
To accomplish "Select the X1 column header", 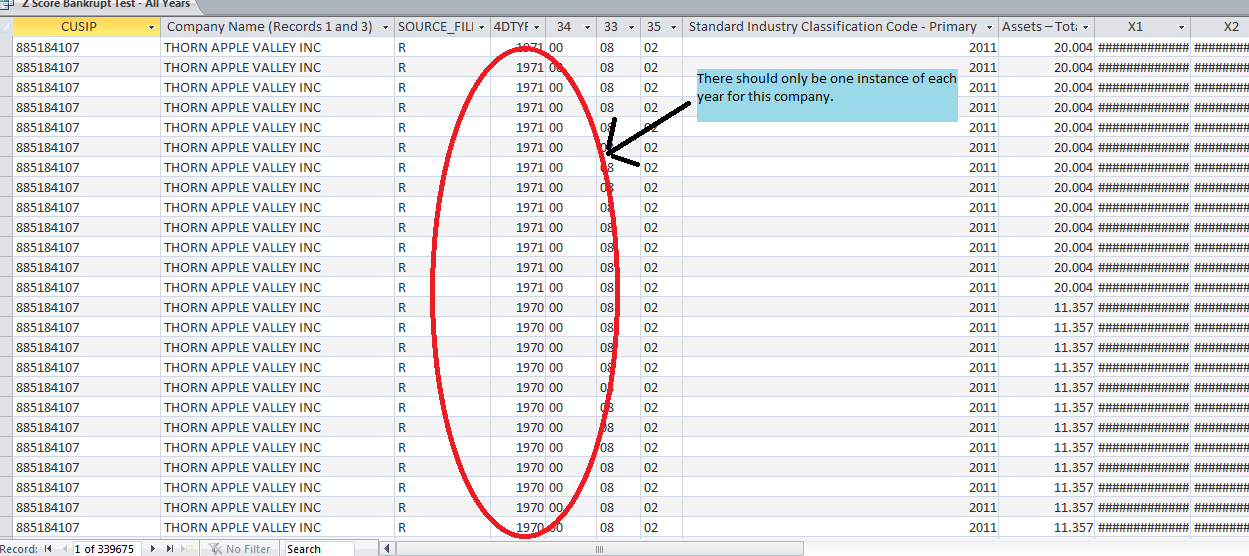I will (x=1135, y=27).
